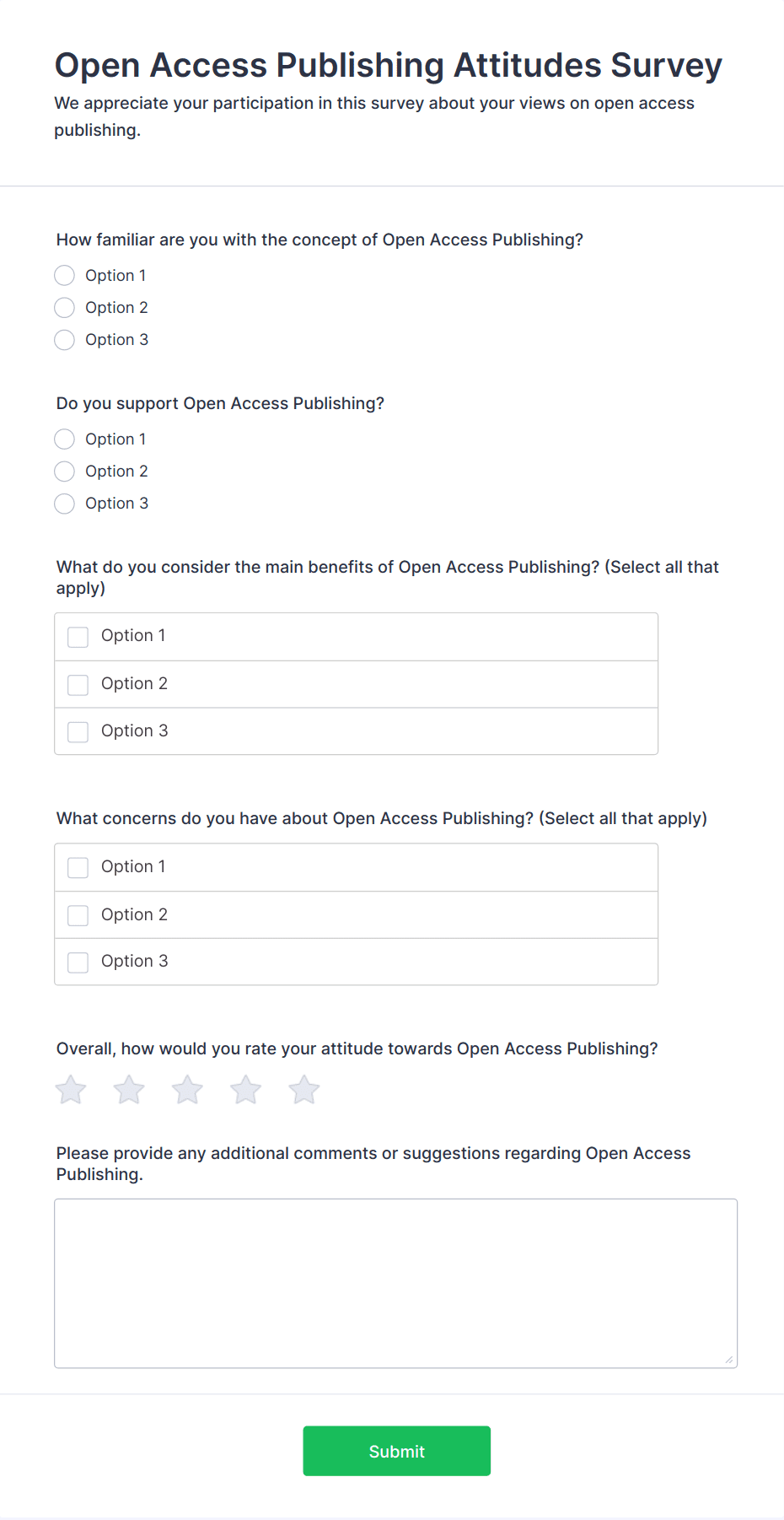Screen dimensions: 784x1520
Task: Choose Option 2 for familiarity question
Action: click(x=65, y=308)
